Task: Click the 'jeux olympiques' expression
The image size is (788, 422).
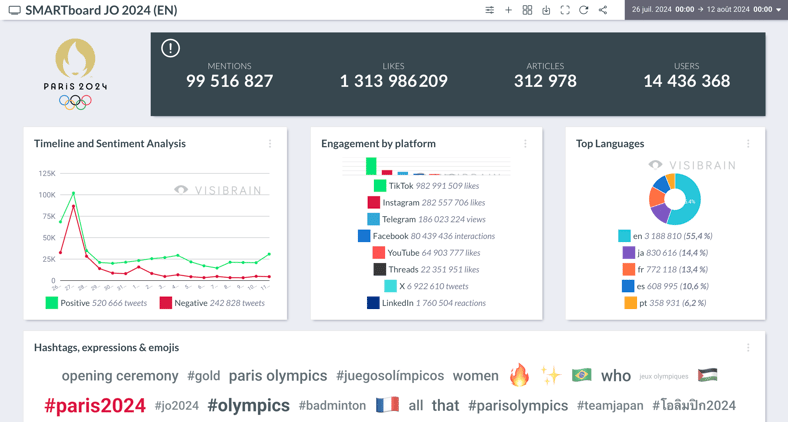Action: (663, 376)
